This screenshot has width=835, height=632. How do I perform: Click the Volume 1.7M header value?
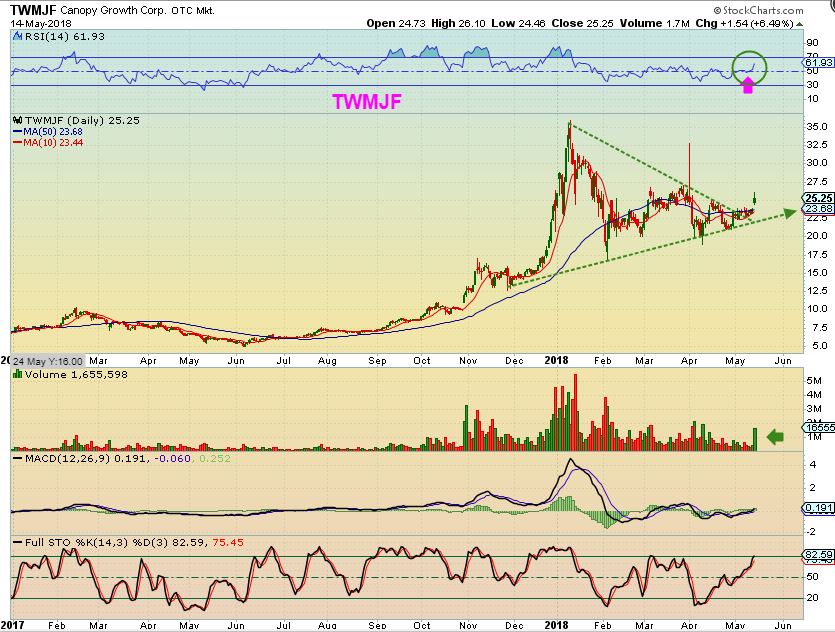655,23
